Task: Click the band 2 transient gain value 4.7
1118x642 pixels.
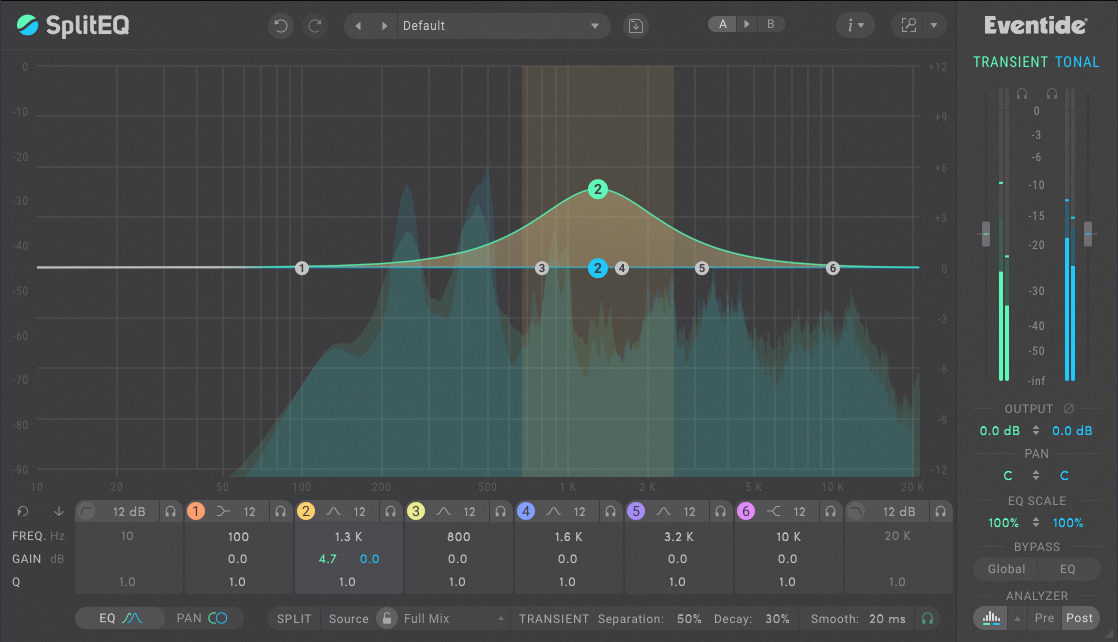Action: click(x=327, y=559)
